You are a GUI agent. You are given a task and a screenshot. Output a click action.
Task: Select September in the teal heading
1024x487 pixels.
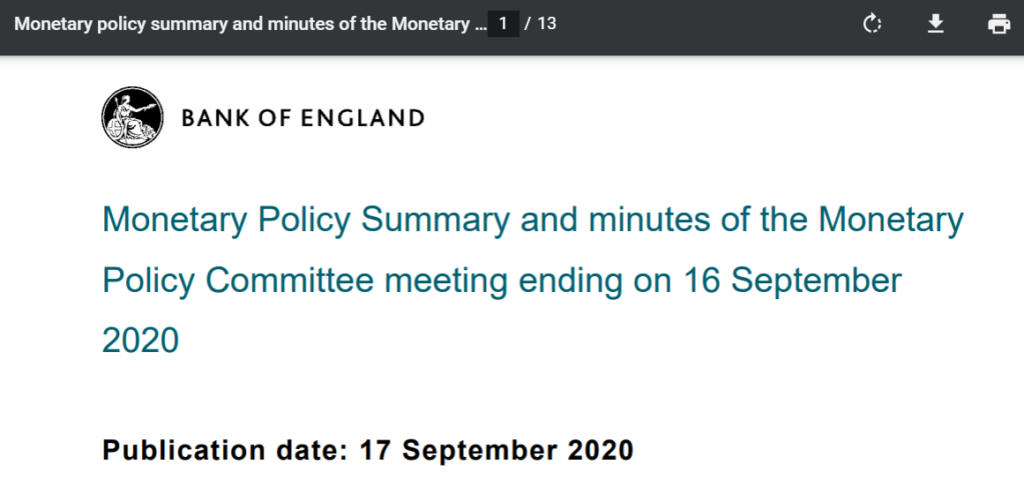816,282
